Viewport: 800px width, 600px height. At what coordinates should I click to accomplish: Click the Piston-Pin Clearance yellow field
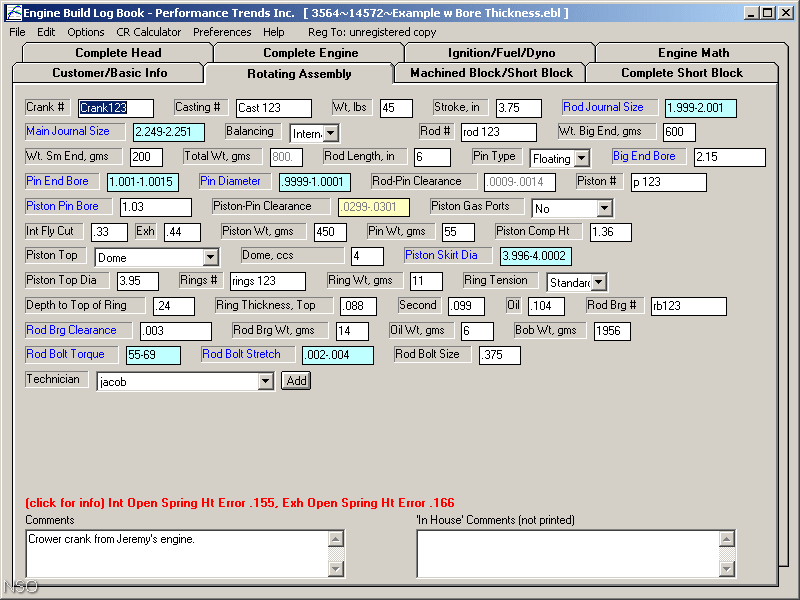[x=374, y=207]
